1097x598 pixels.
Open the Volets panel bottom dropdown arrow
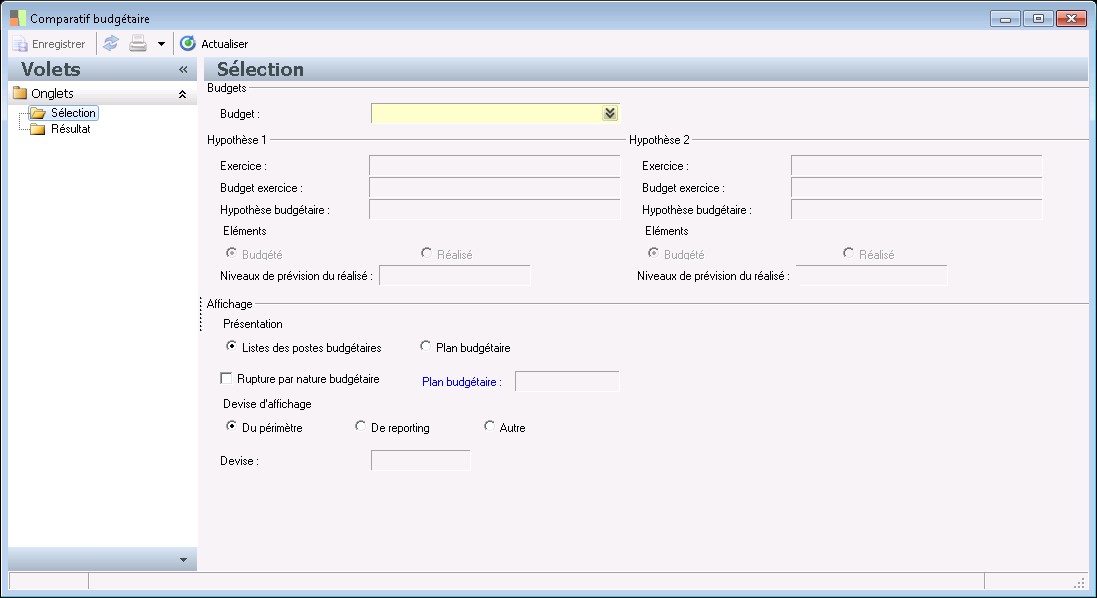(183, 560)
